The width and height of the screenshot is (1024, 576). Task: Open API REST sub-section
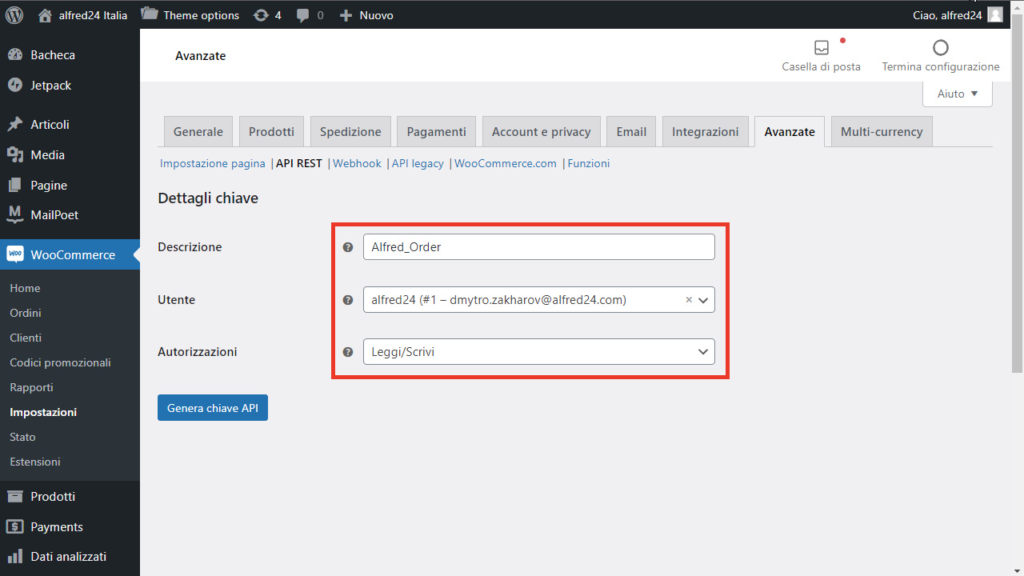point(298,163)
